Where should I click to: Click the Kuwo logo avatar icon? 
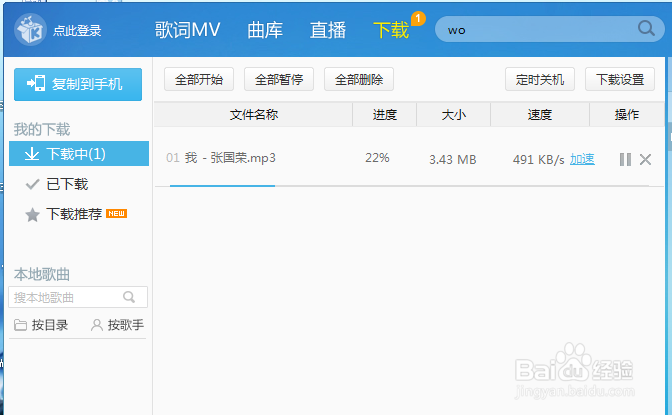pyautogui.click(x=30, y=30)
